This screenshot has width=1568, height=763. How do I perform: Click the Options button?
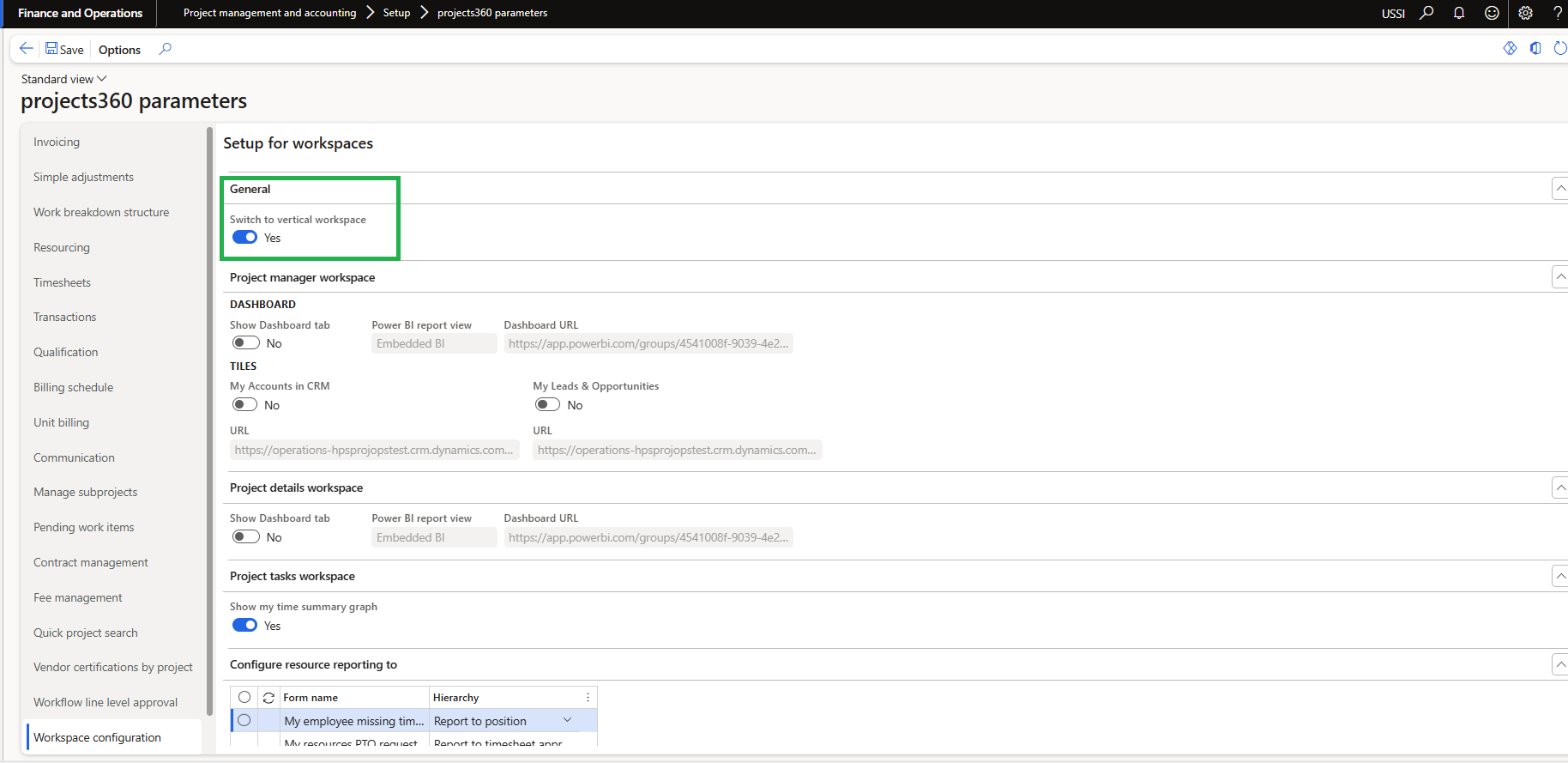pos(119,50)
